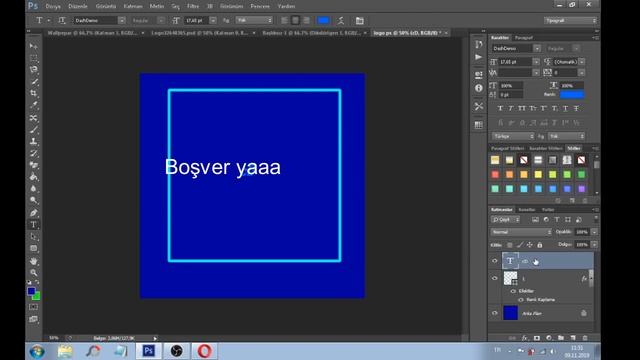Create a new layer
640x360 pixels.
click(573, 338)
